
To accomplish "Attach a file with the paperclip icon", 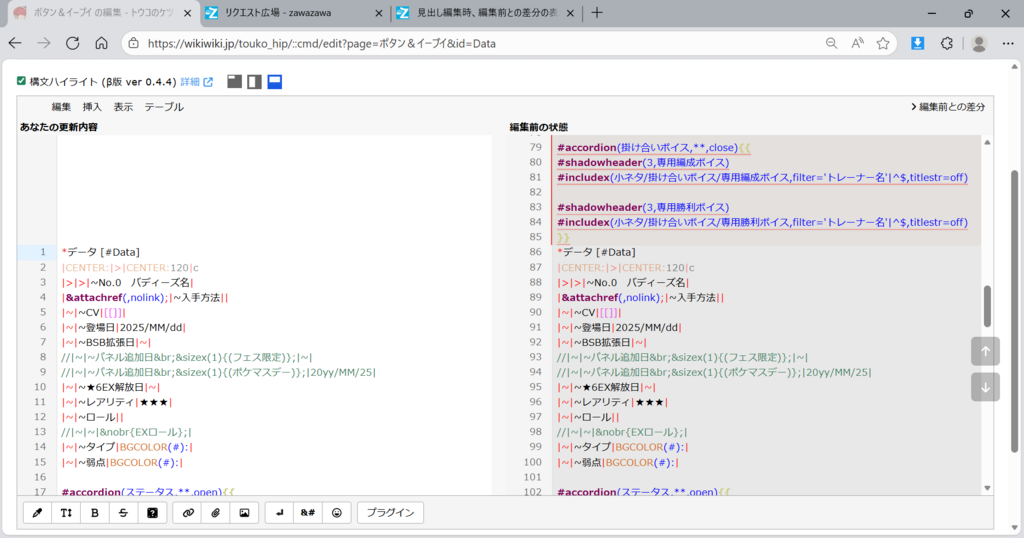I will 215,513.
